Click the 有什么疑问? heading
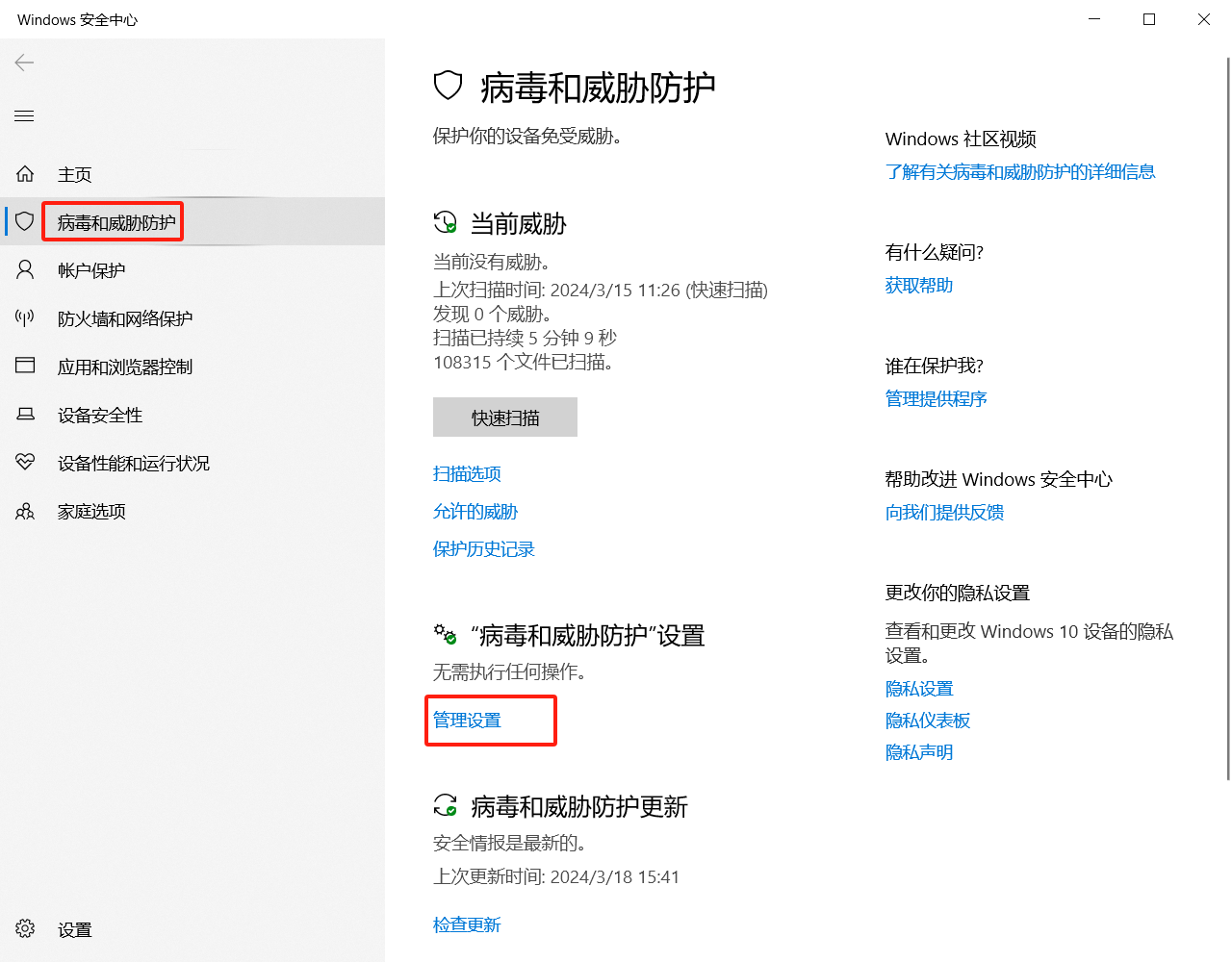Viewport: 1232px width, 962px height. [x=935, y=252]
